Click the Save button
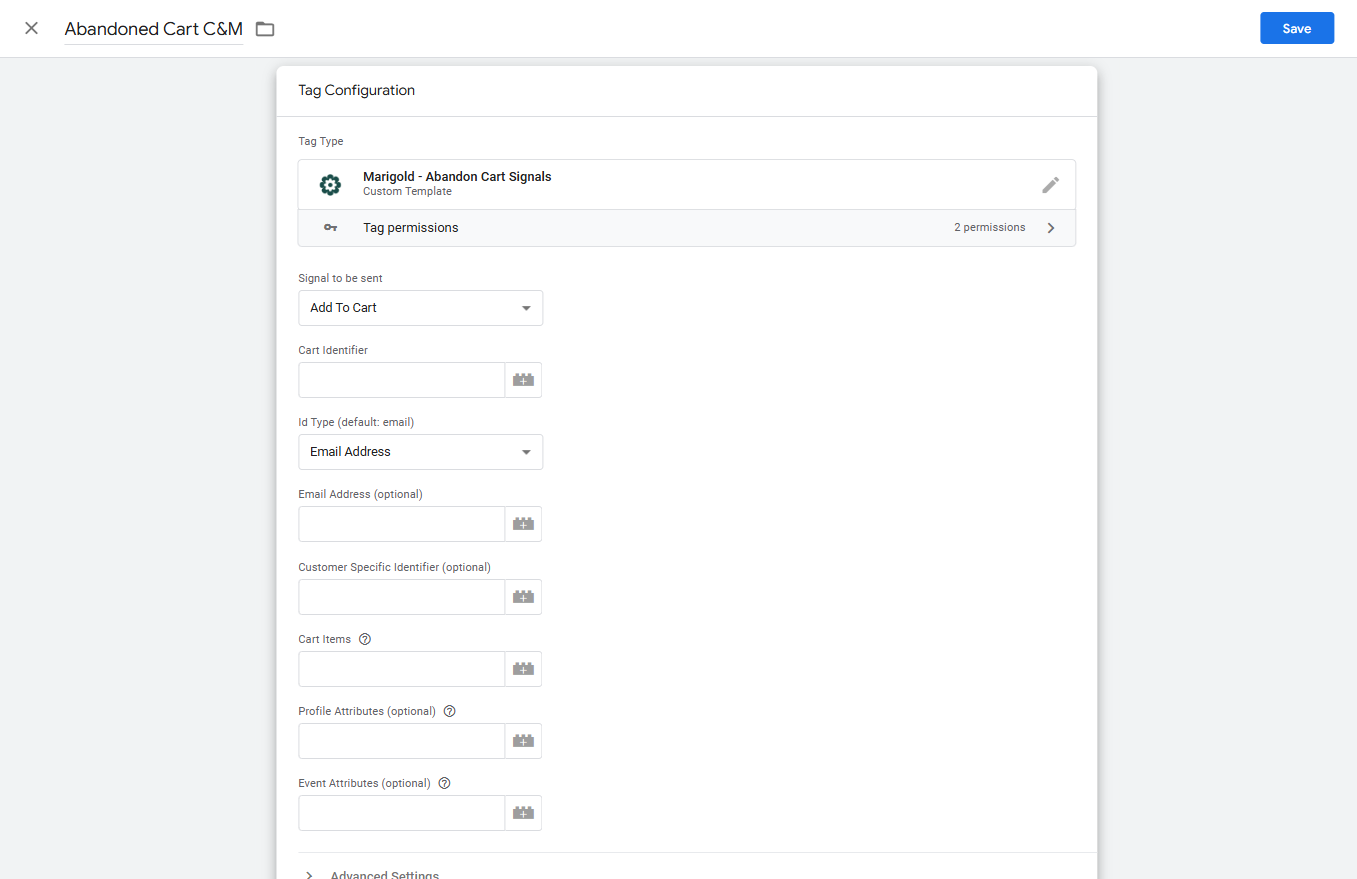Viewport: 1357px width, 879px height. [x=1296, y=28]
